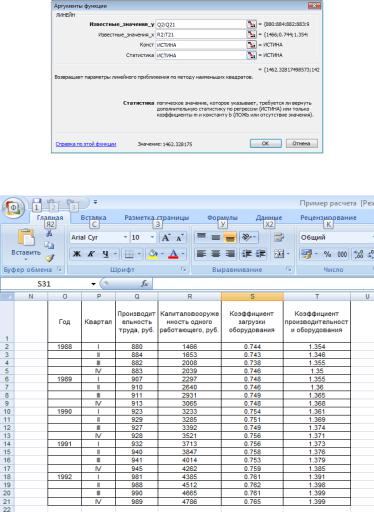Open font color palette arrow
374x512 pixels.
tap(183, 254)
